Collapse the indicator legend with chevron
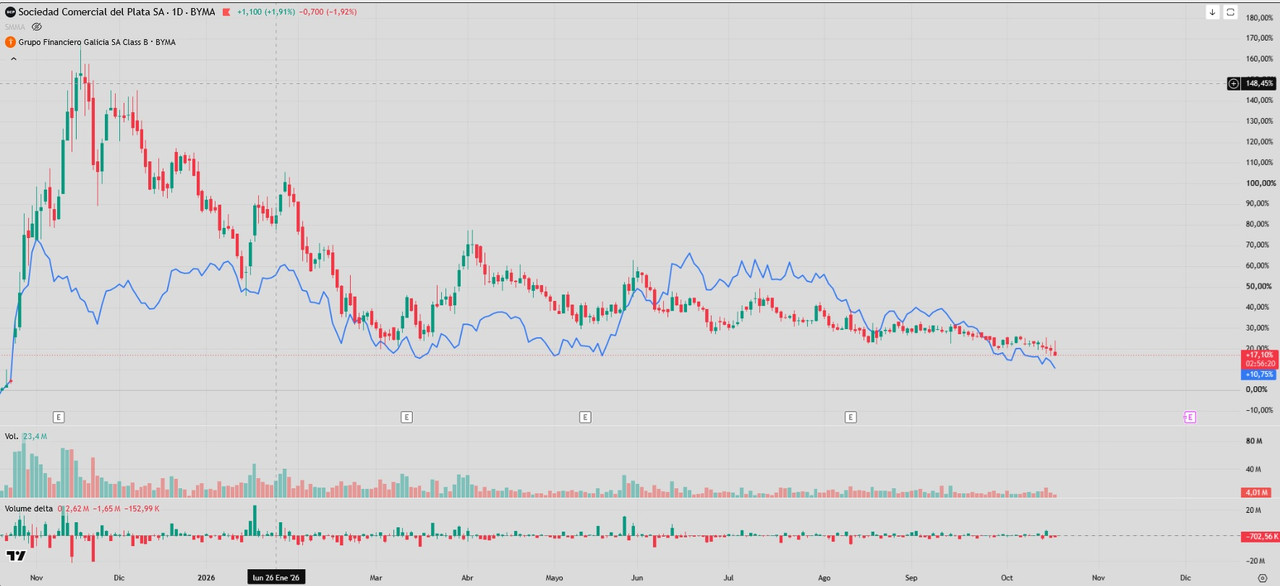Viewport: 1280px width, 586px height. coord(13,59)
